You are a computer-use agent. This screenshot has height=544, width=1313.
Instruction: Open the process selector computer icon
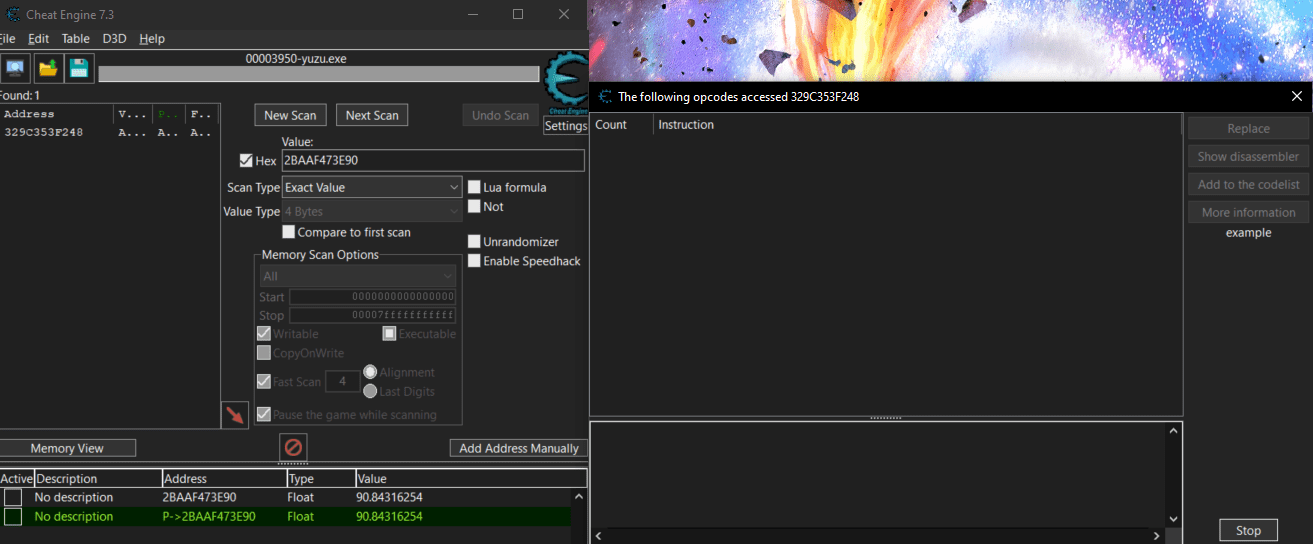click(x=14, y=68)
